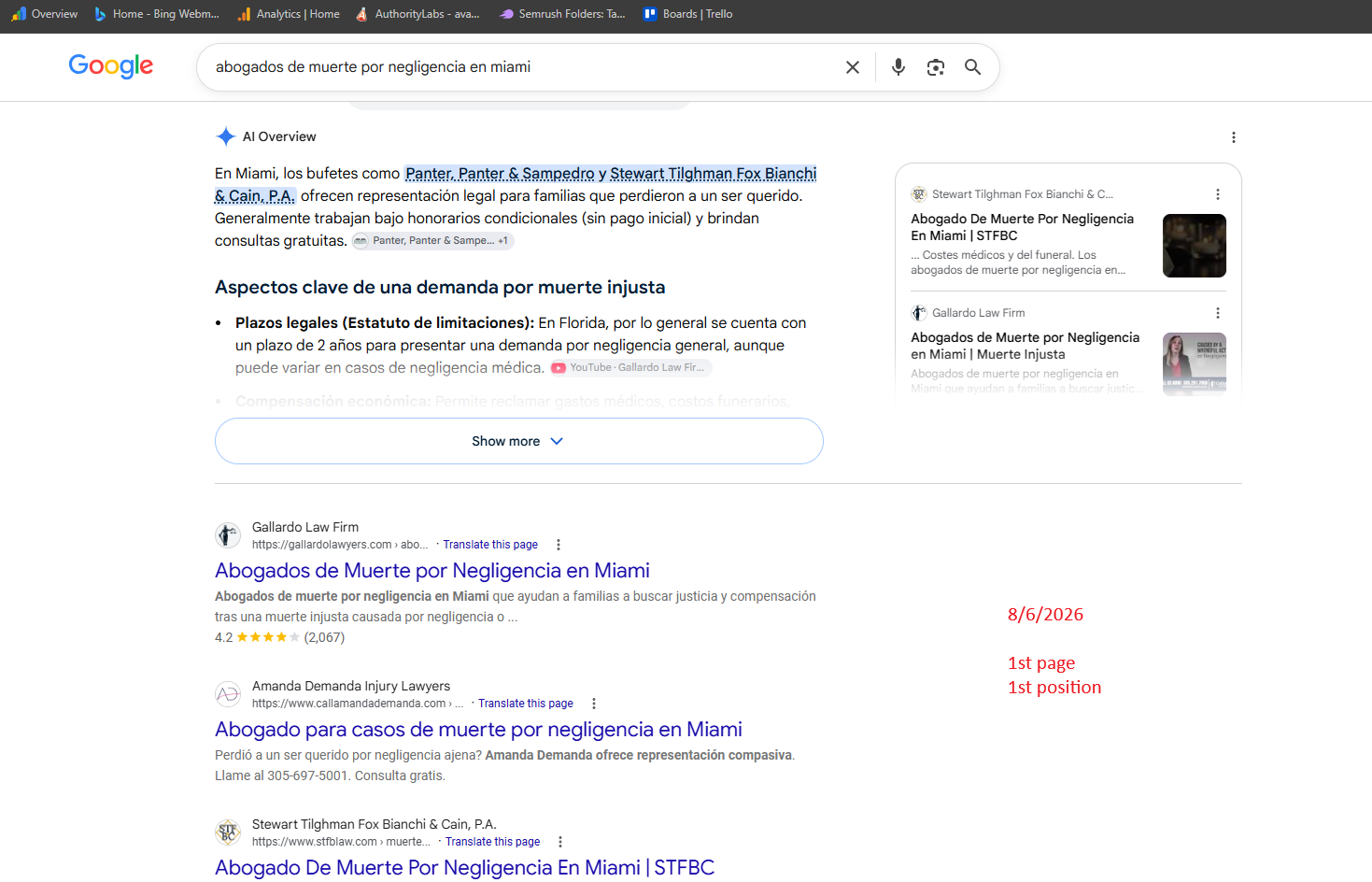Open the Analytics | Home bookmark
This screenshot has height=882, width=1372.
click(289, 14)
